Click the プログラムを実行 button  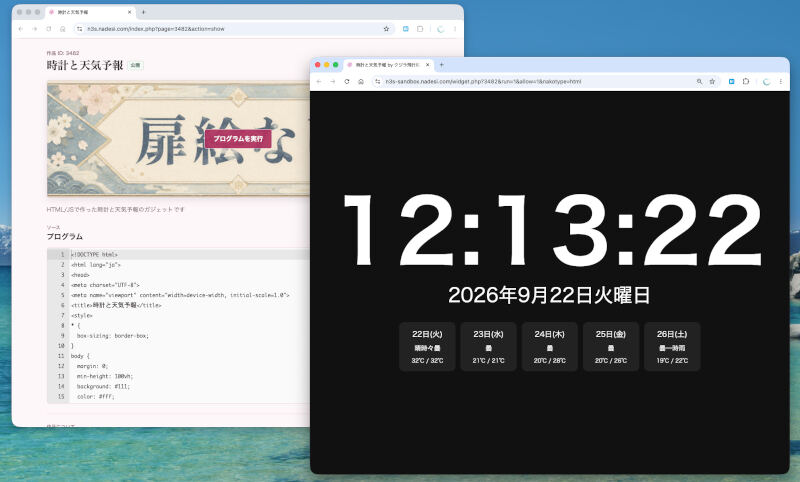click(x=238, y=139)
